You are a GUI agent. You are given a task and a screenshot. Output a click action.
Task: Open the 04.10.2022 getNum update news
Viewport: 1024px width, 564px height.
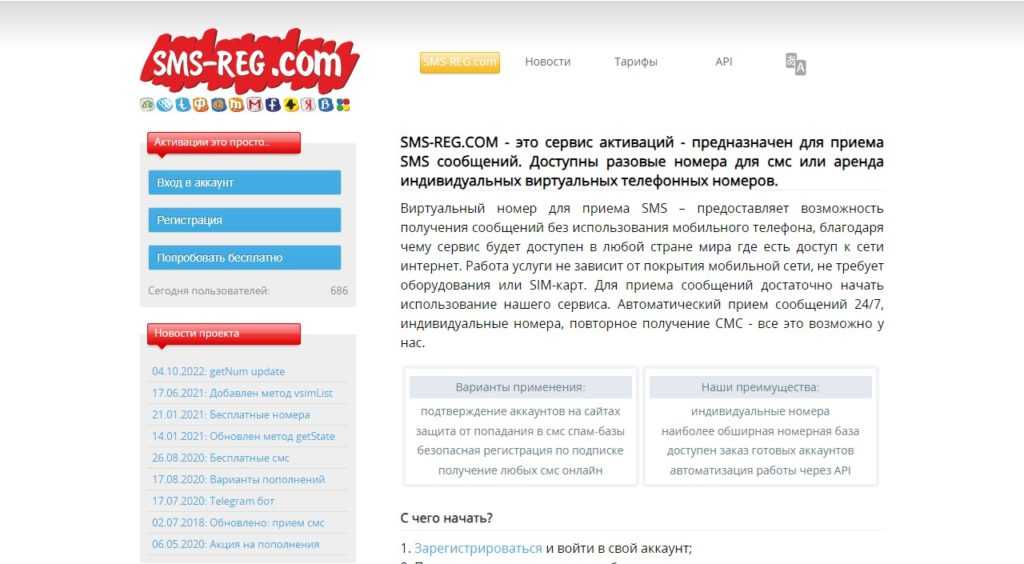point(218,371)
